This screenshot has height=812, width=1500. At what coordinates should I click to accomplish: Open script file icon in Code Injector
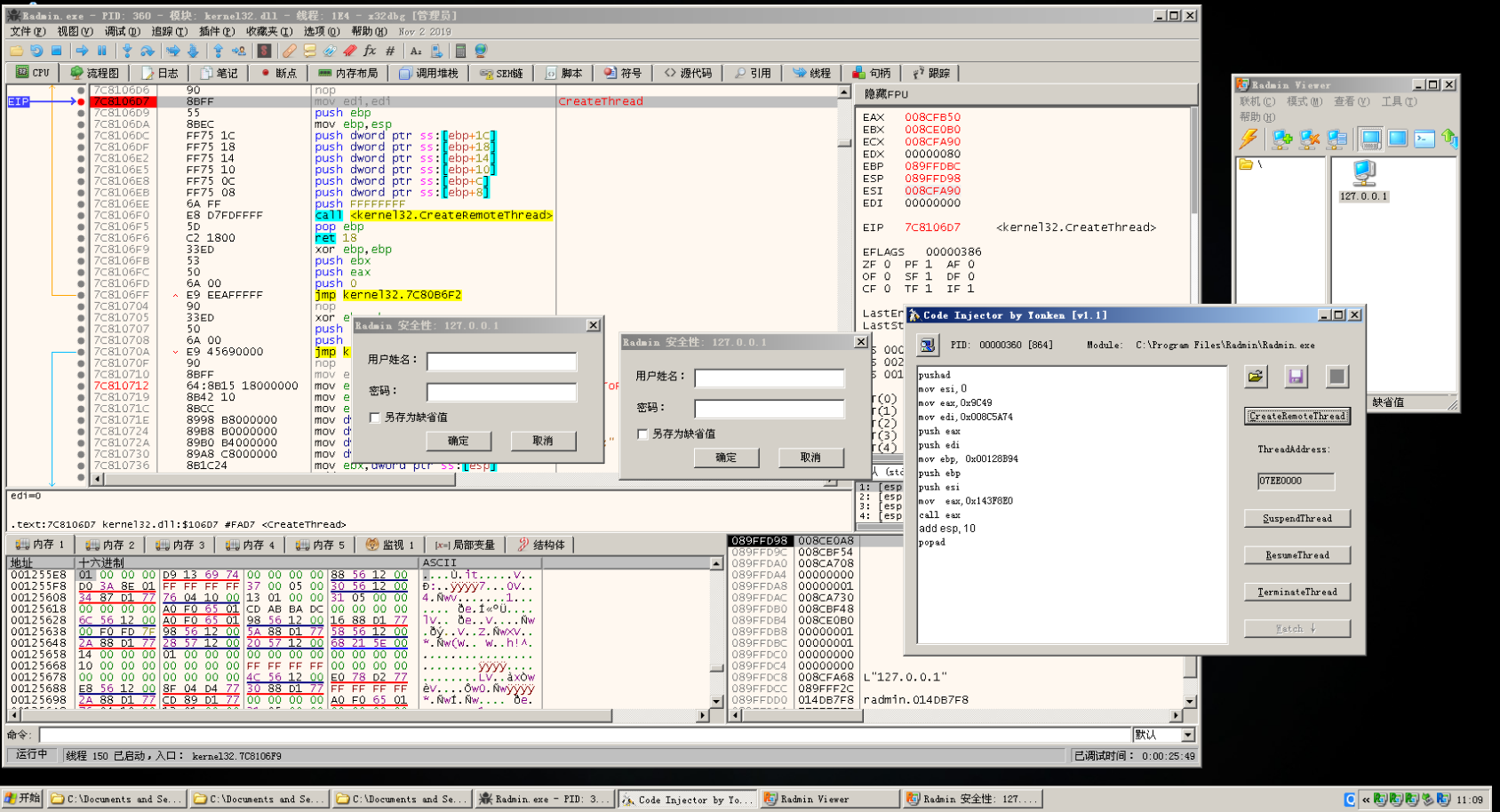pyautogui.click(x=1256, y=377)
